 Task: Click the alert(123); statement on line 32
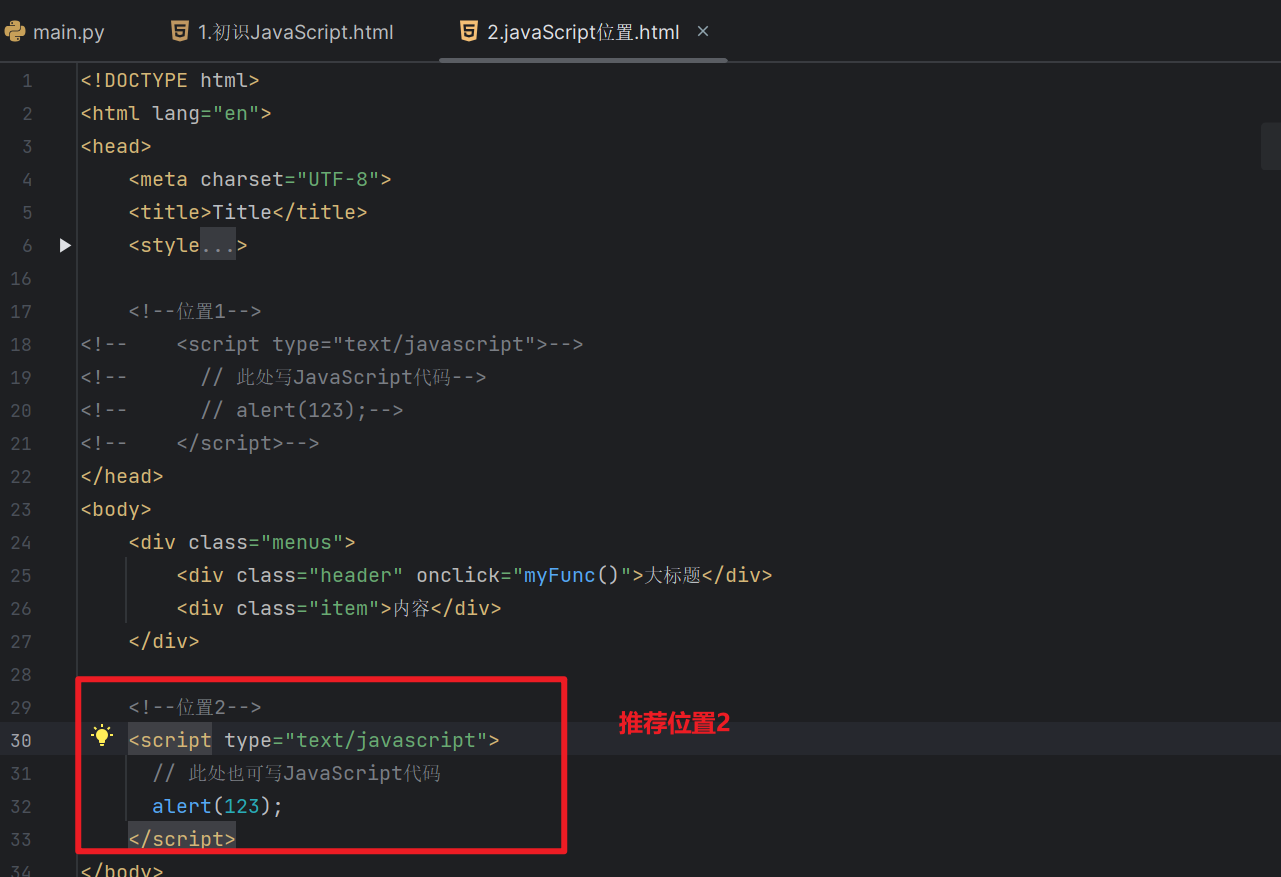point(218,806)
